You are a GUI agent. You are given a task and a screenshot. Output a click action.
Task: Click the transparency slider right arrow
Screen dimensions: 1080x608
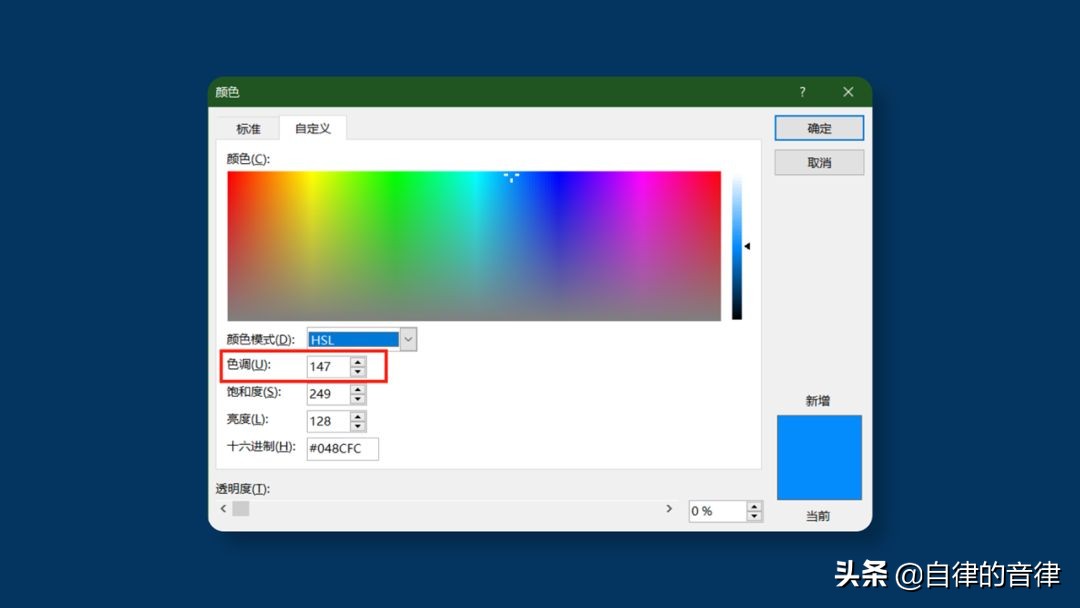click(669, 509)
